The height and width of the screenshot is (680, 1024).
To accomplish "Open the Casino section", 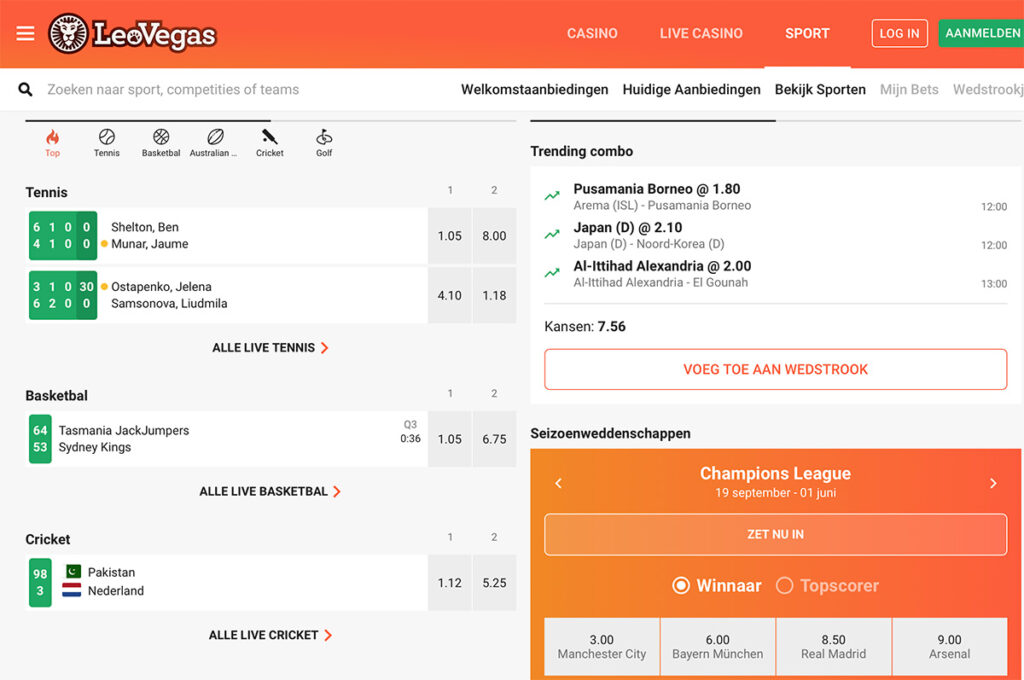I will click(592, 33).
